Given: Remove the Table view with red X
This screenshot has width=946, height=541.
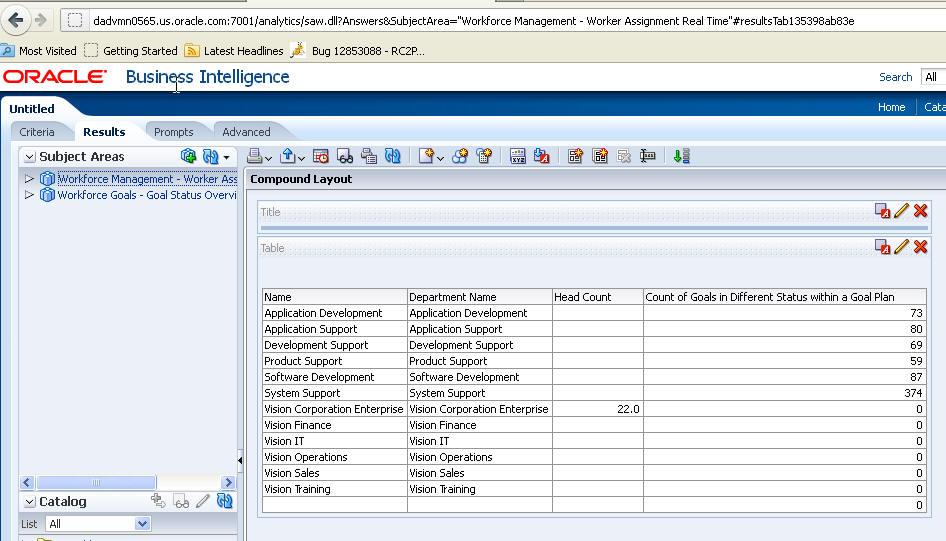Looking at the screenshot, I should coord(920,247).
